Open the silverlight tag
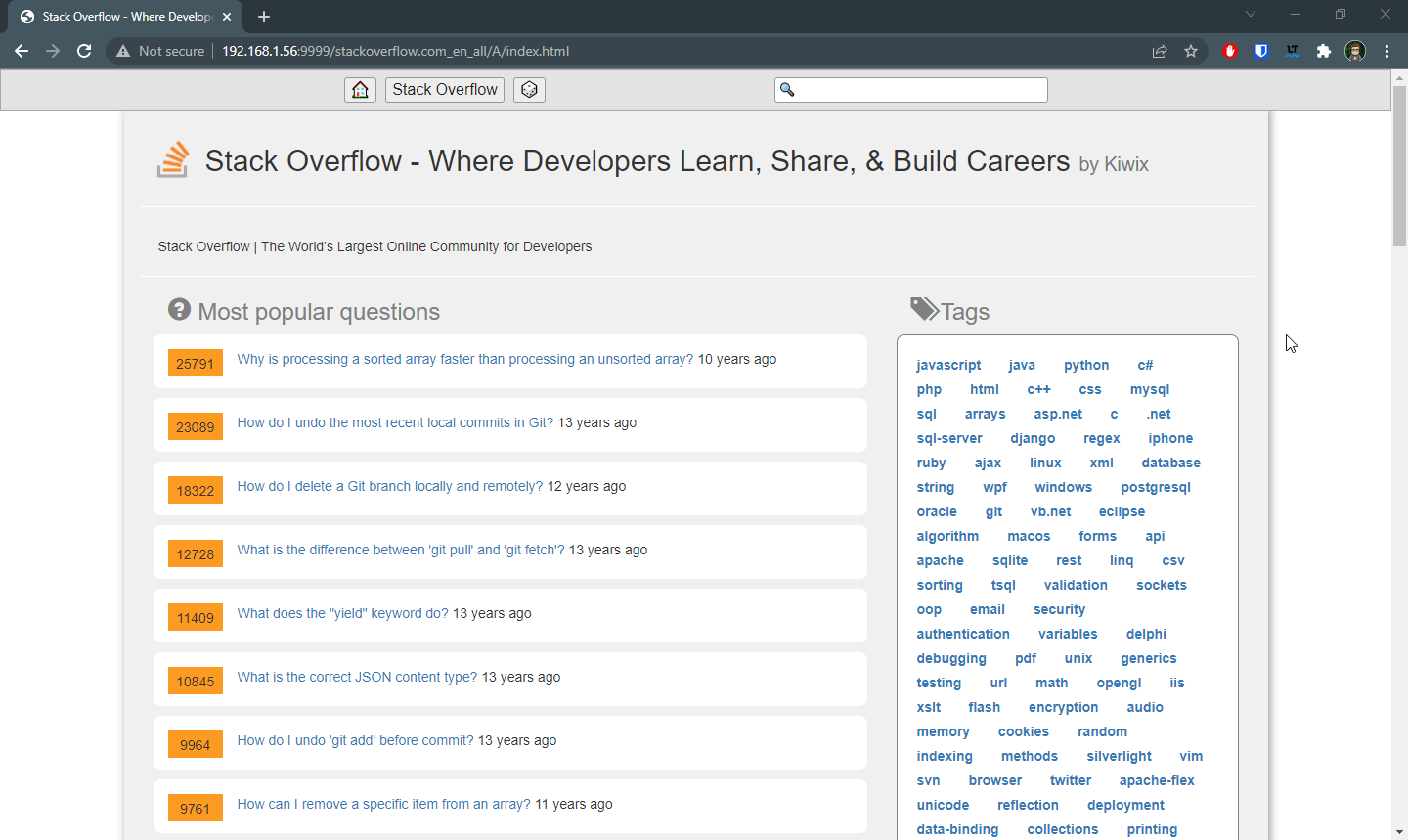 tap(1119, 756)
